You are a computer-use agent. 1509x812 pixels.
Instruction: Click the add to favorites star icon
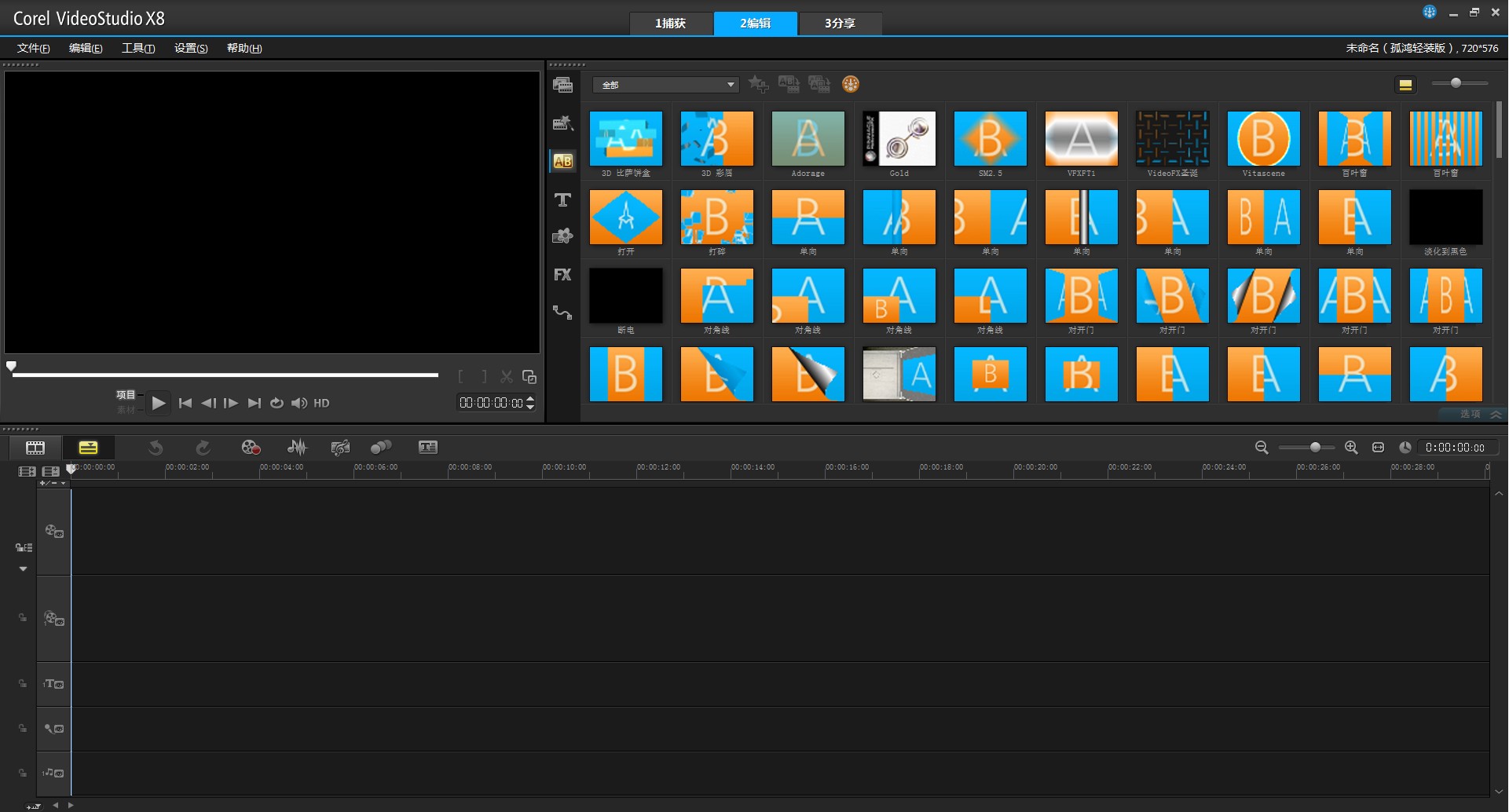click(x=758, y=84)
